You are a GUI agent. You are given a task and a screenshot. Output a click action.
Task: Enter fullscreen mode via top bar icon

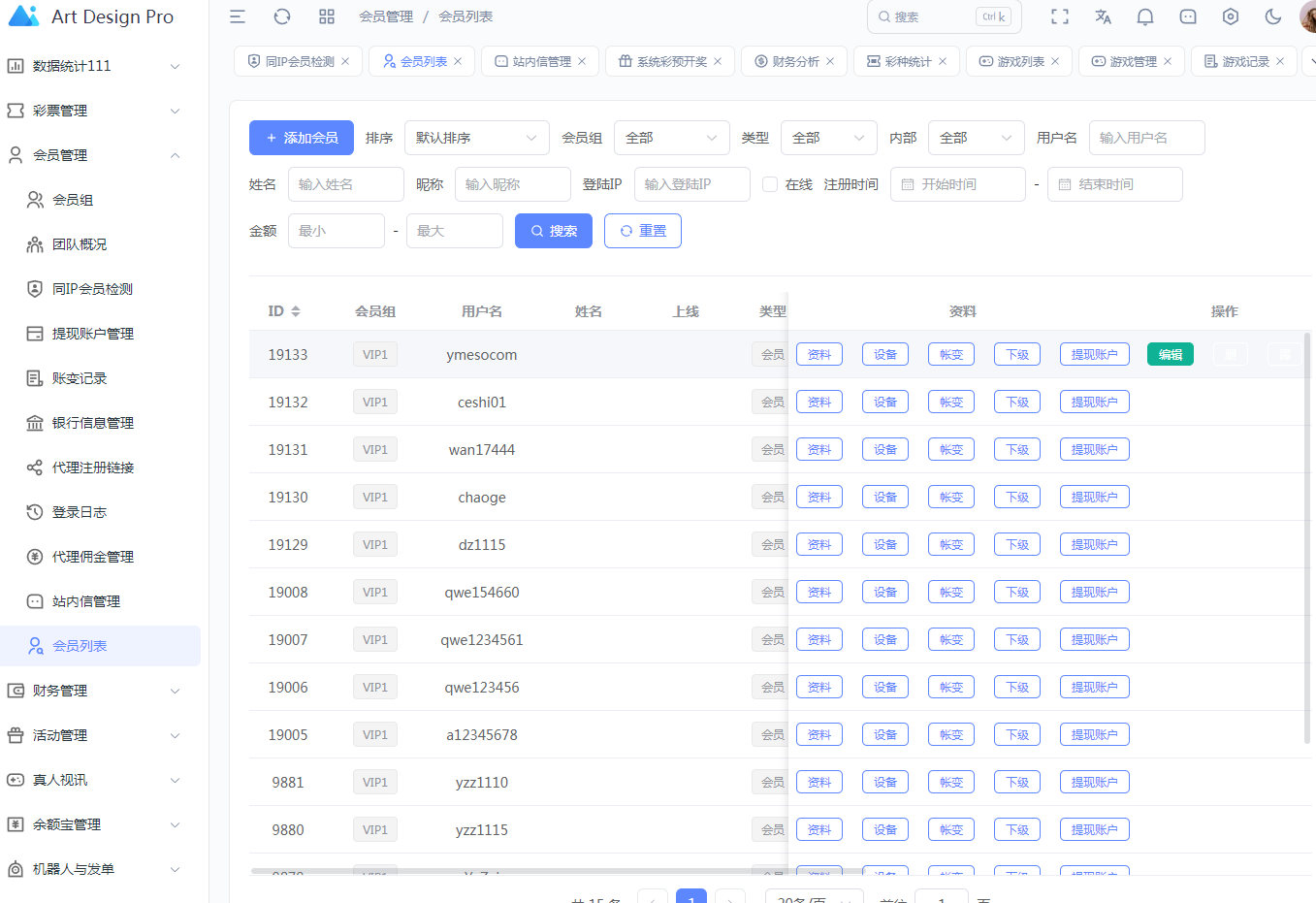click(1060, 16)
